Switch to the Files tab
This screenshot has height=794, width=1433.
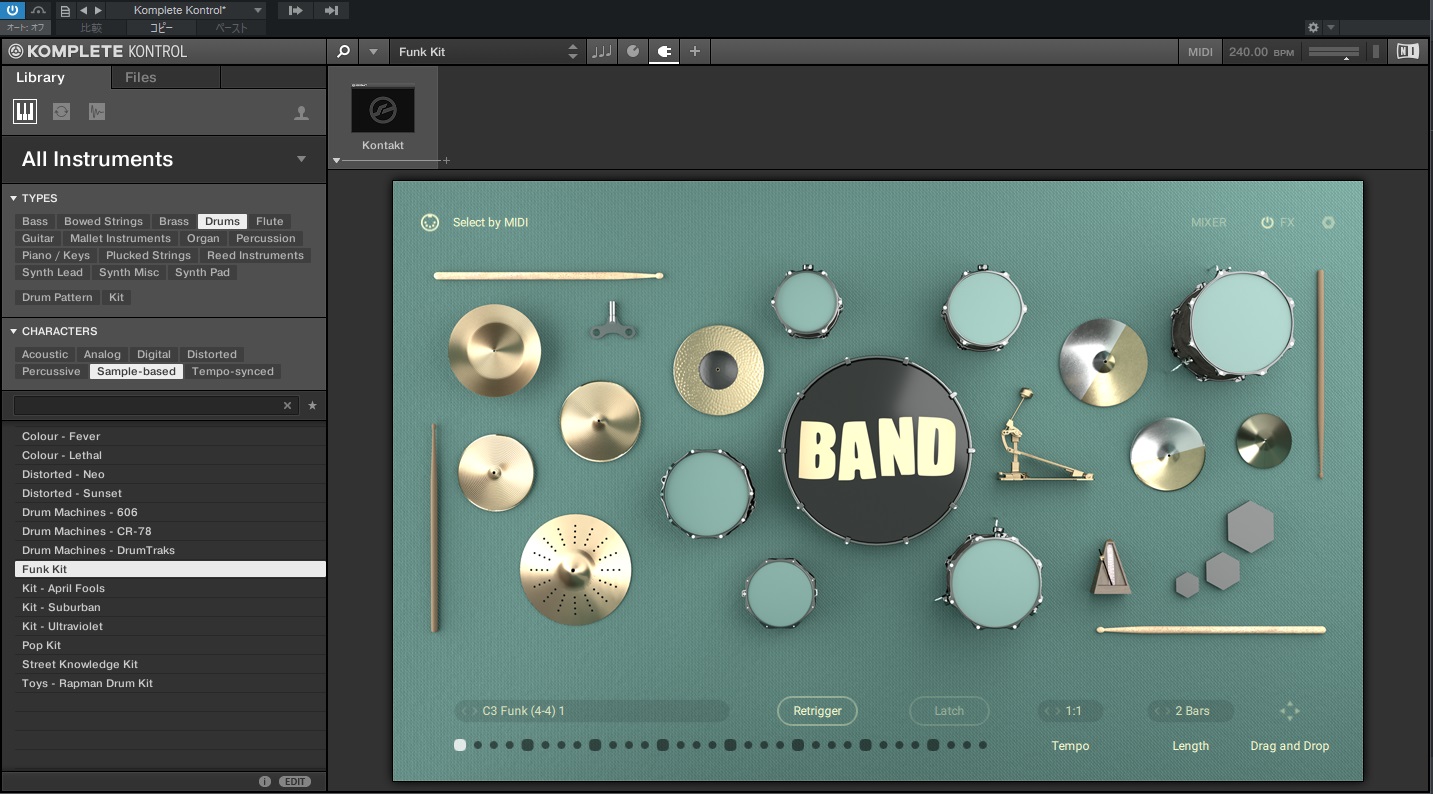coord(140,77)
